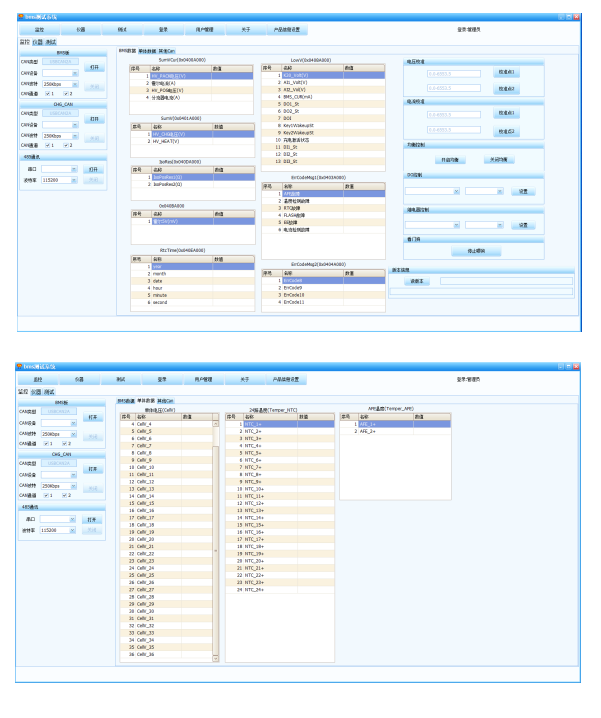Image resolution: width=601 pixels, height=718 pixels.
Task: Expand the 250Kbps dropdown in lower window's CHG_CAN group
Action: (75, 485)
